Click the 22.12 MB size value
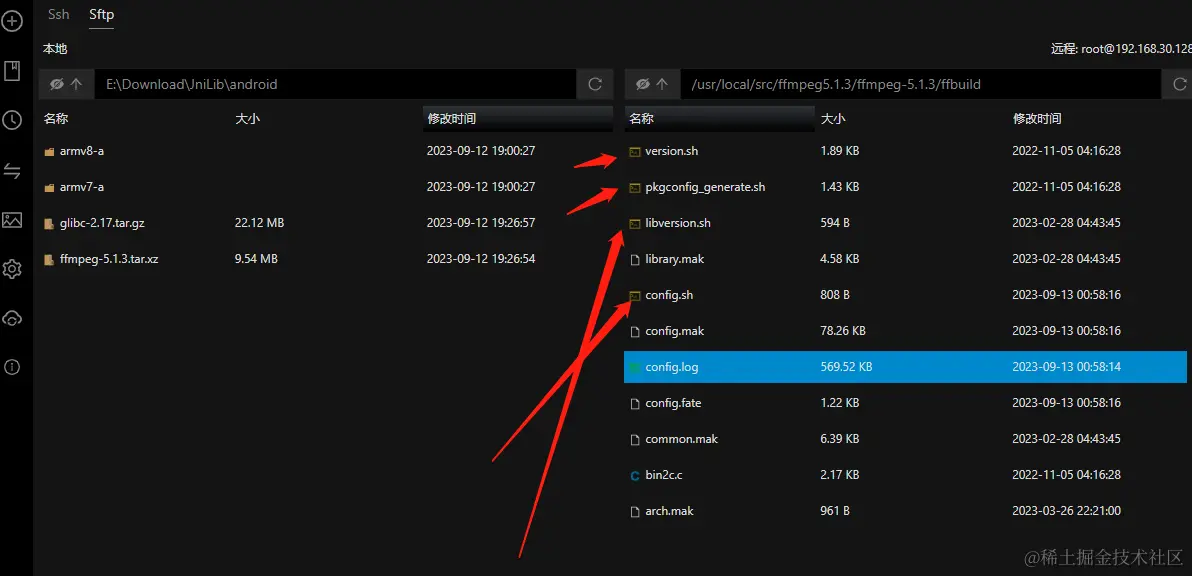The width and height of the screenshot is (1192, 576). point(260,223)
